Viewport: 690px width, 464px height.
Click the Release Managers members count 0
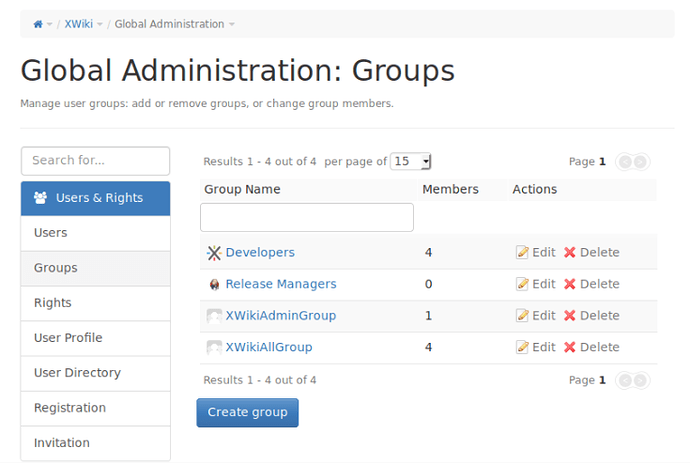pos(428,284)
